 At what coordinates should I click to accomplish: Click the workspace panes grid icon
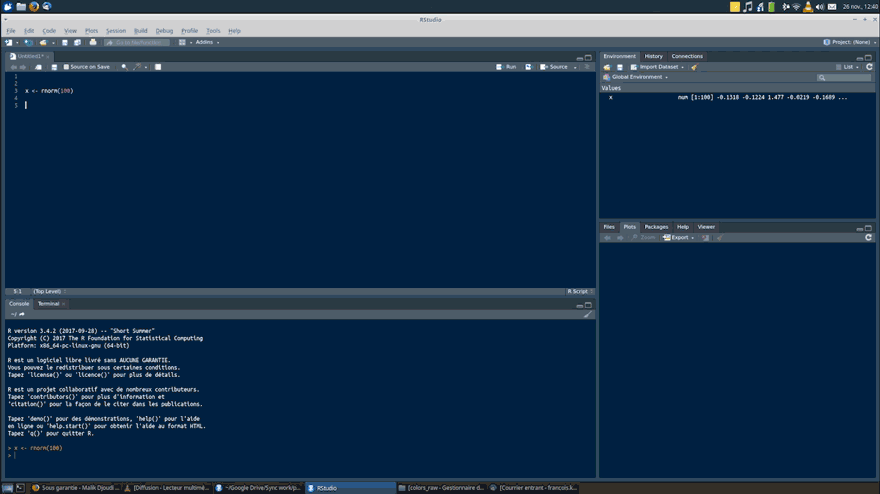pyautogui.click(x=182, y=42)
